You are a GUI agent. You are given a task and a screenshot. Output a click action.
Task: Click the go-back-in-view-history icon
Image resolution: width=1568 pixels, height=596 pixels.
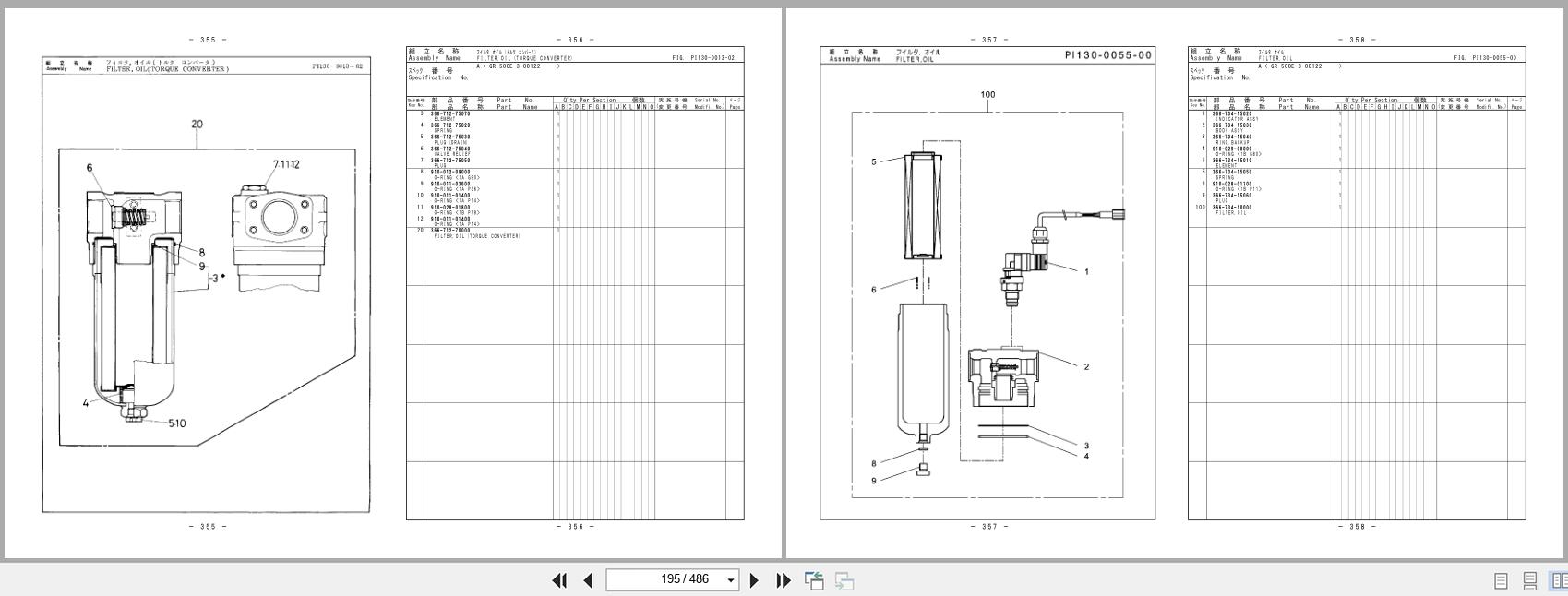pyautogui.click(x=814, y=580)
